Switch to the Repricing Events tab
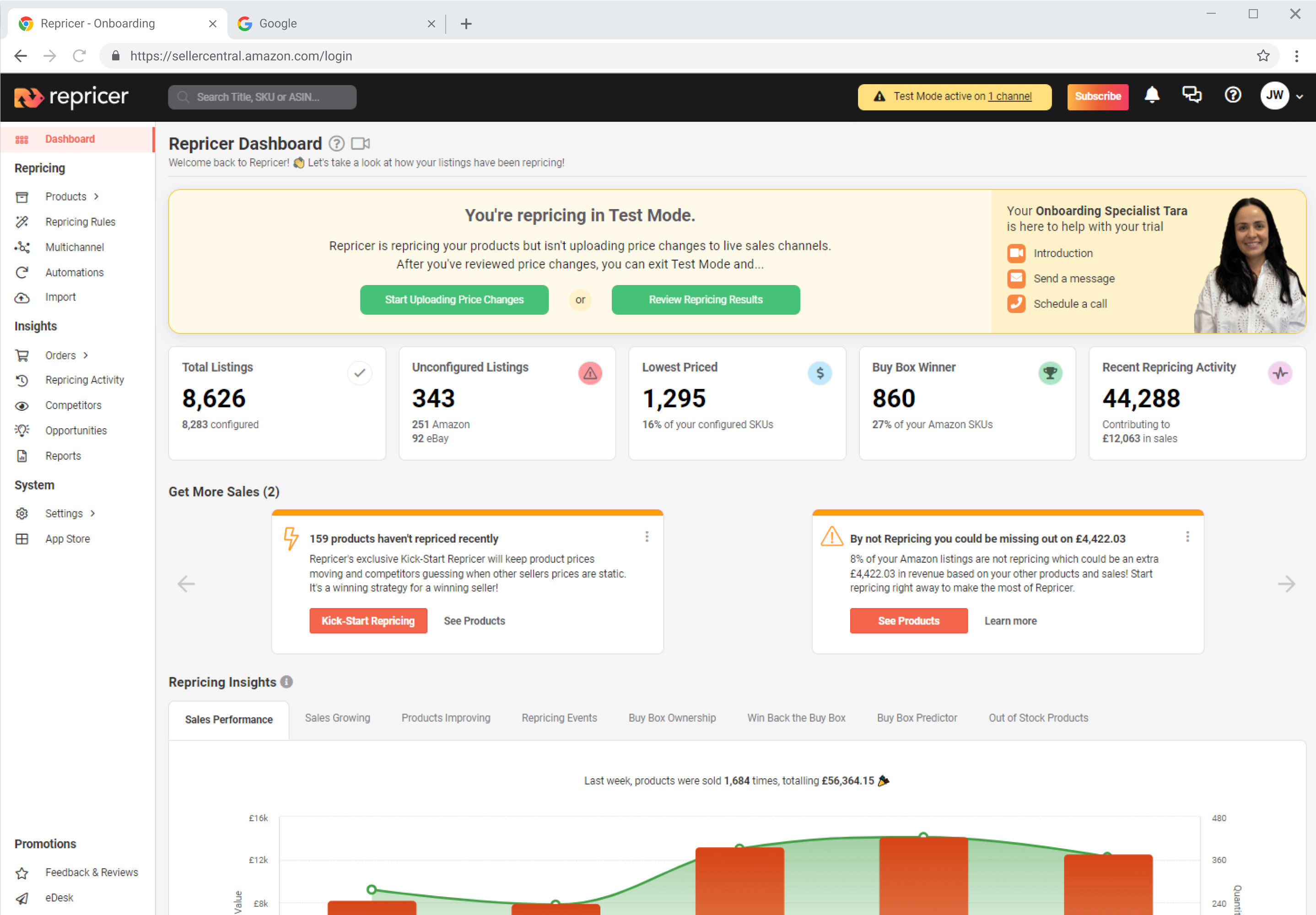Screen dimensions: 1316x915 pyautogui.click(x=559, y=718)
